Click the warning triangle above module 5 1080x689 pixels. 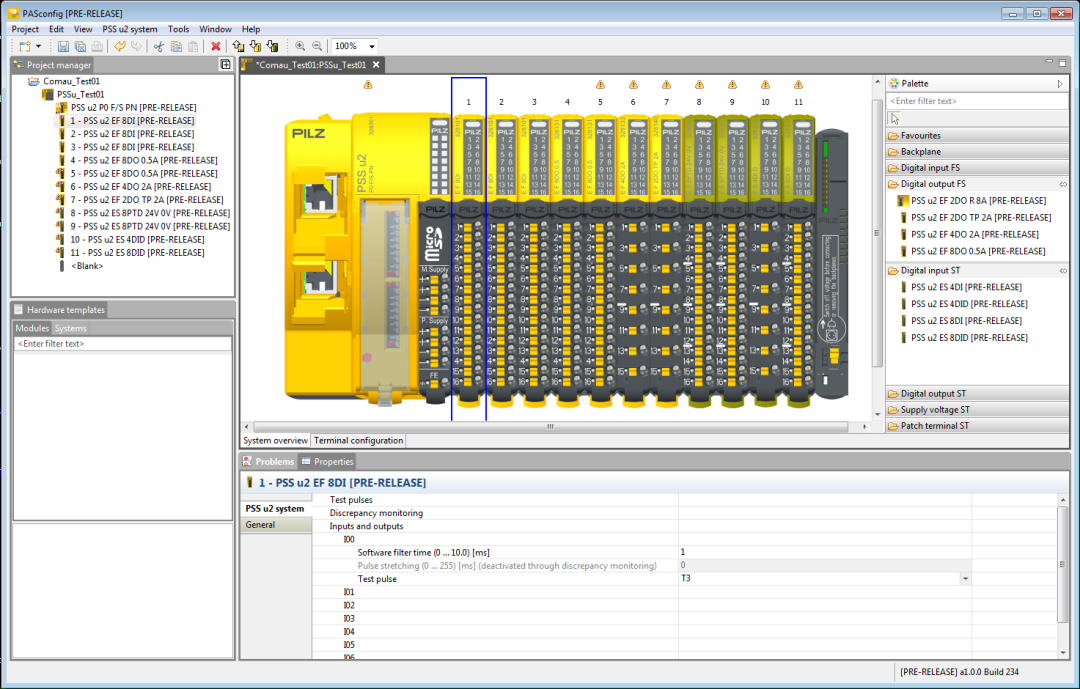(600, 85)
